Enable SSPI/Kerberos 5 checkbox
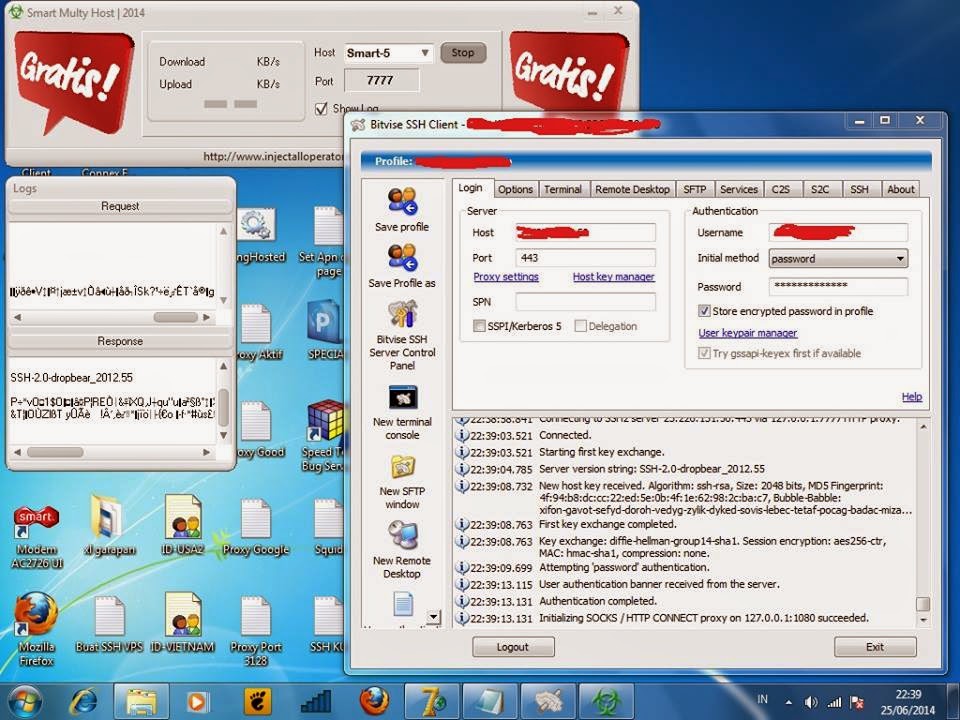Image resolution: width=960 pixels, height=720 pixels. pos(479,326)
